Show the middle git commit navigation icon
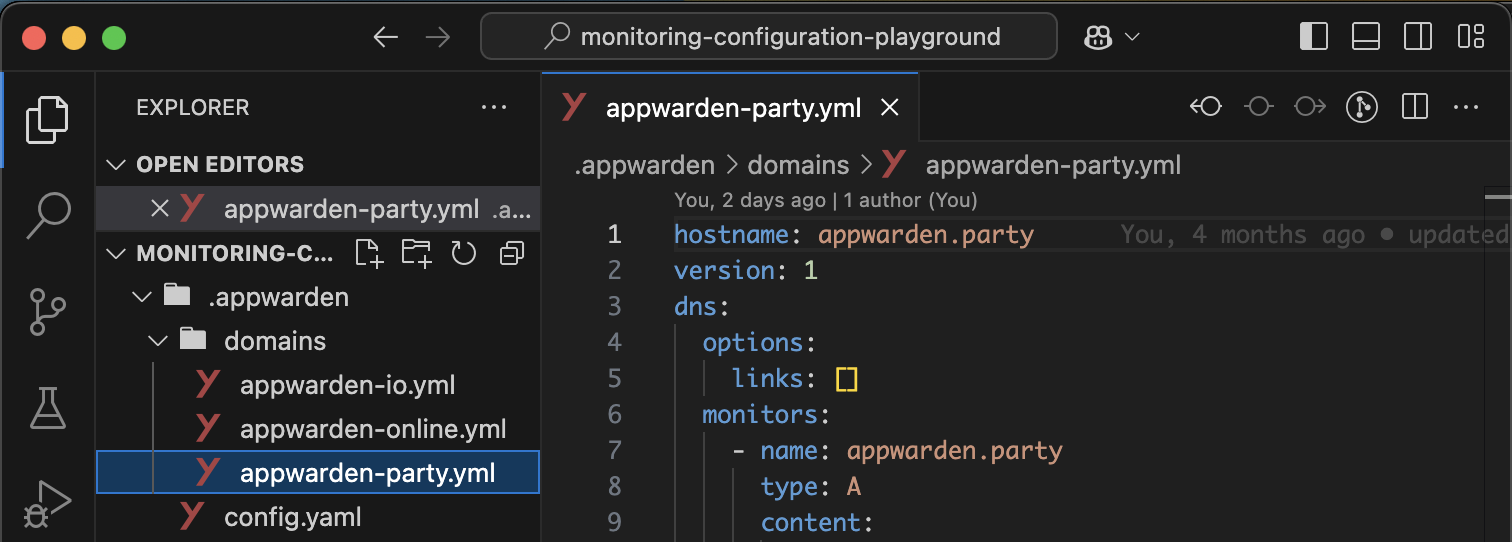 point(1258,107)
